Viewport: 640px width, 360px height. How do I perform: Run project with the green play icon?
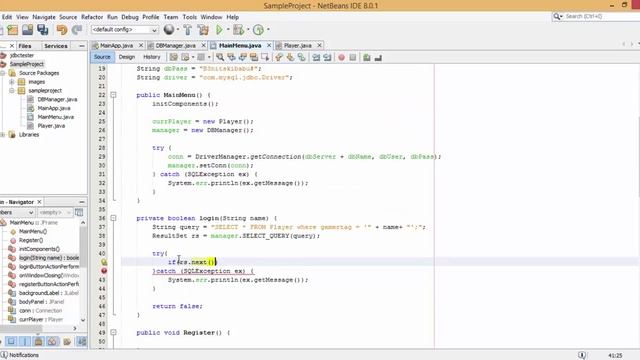point(219,30)
